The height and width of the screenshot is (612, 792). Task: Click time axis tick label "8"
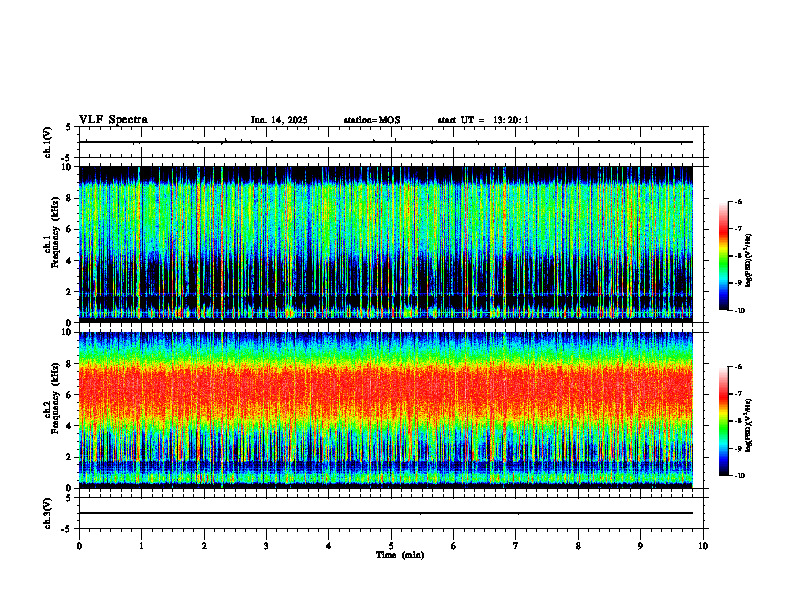[578, 546]
